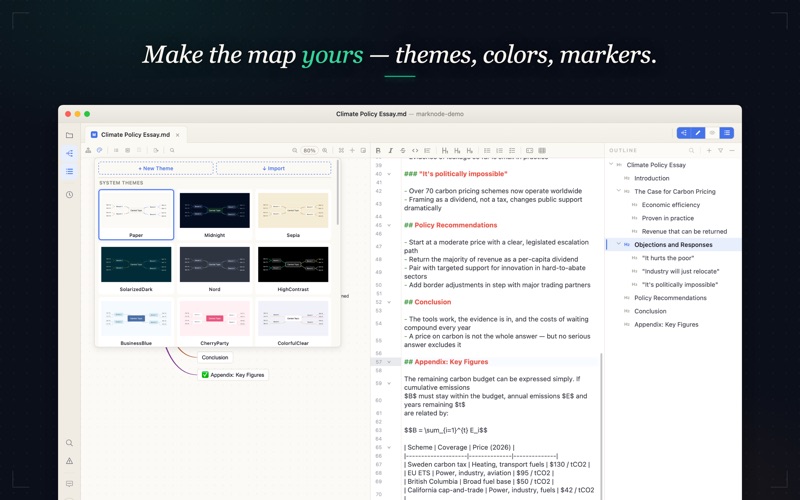The height and width of the screenshot is (500, 800).
Task: Toggle the mind map pane button top-right
Action: pyautogui.click(x=684, y=133)
